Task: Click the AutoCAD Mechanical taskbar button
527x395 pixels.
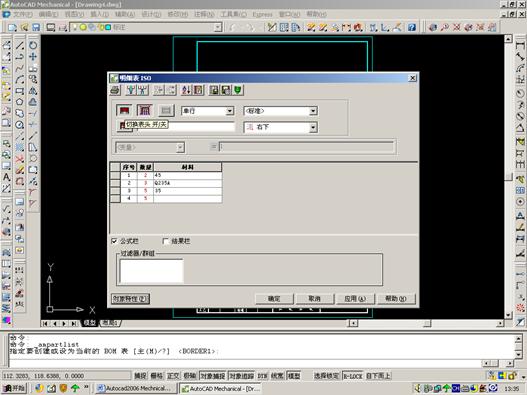Action: 220,389
